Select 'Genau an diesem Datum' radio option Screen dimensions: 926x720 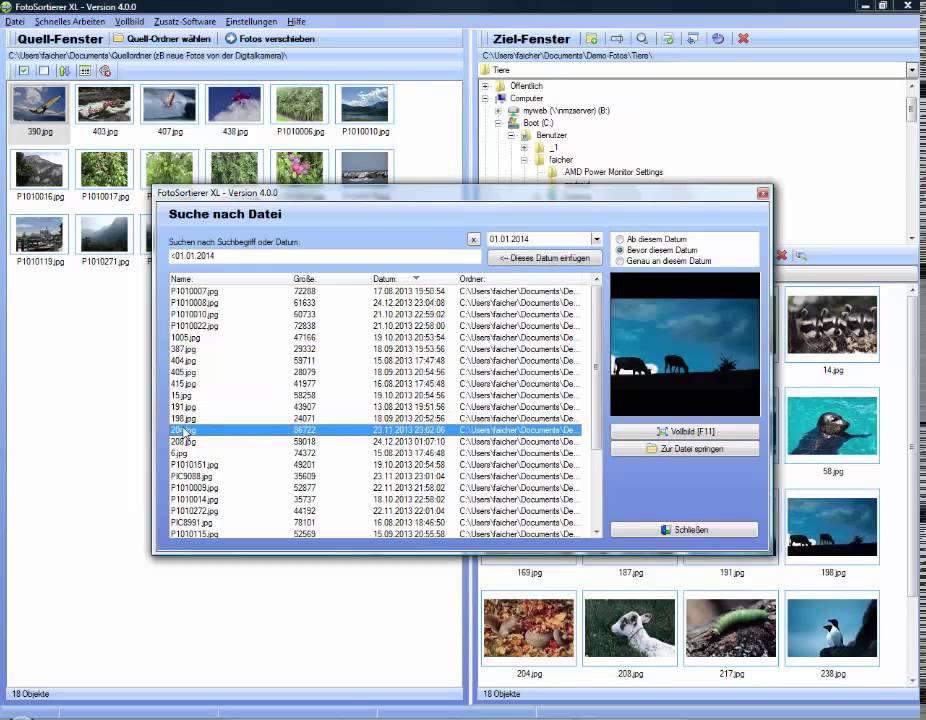click(619, 260)
